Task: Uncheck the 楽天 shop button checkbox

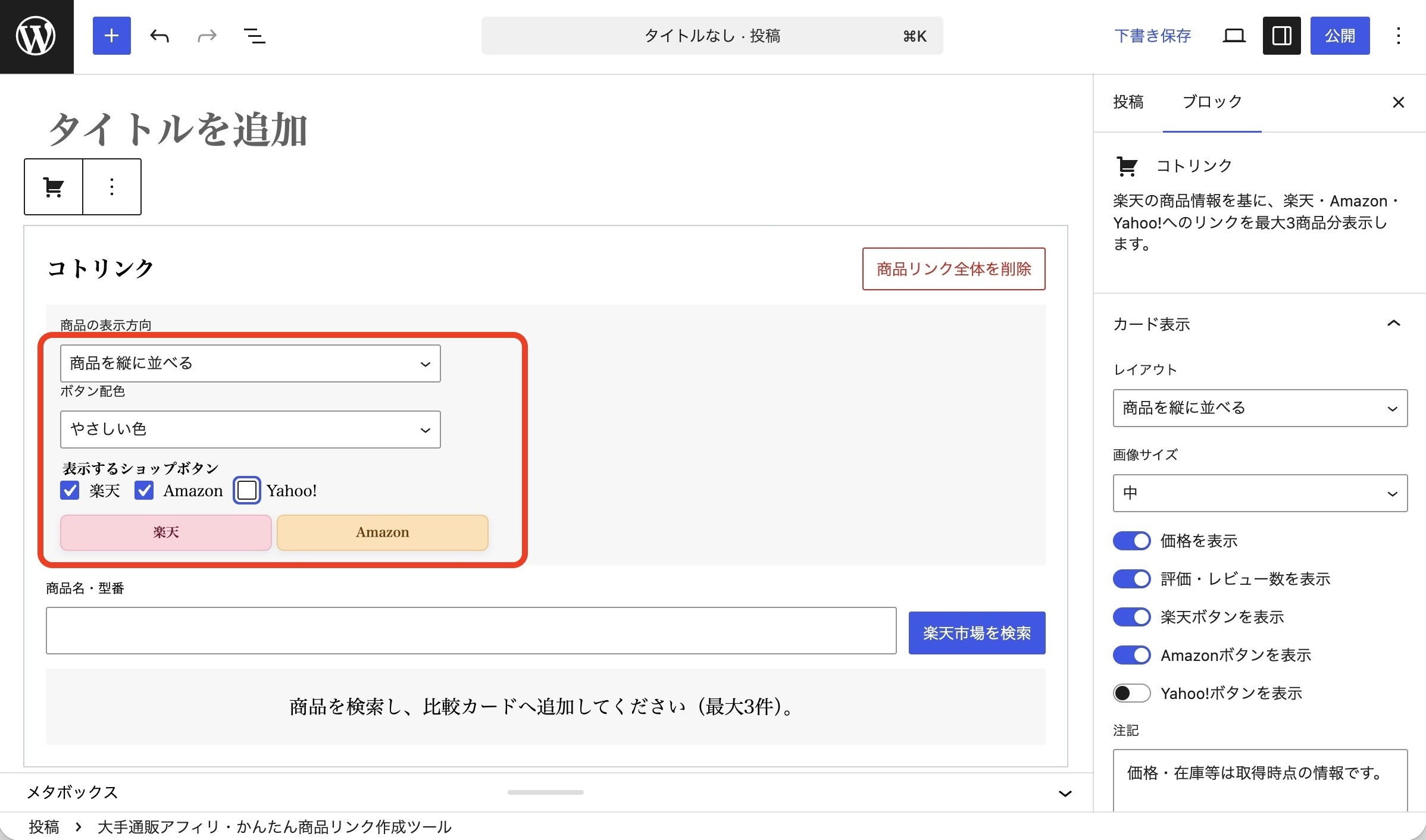Action: coord(70,490)
